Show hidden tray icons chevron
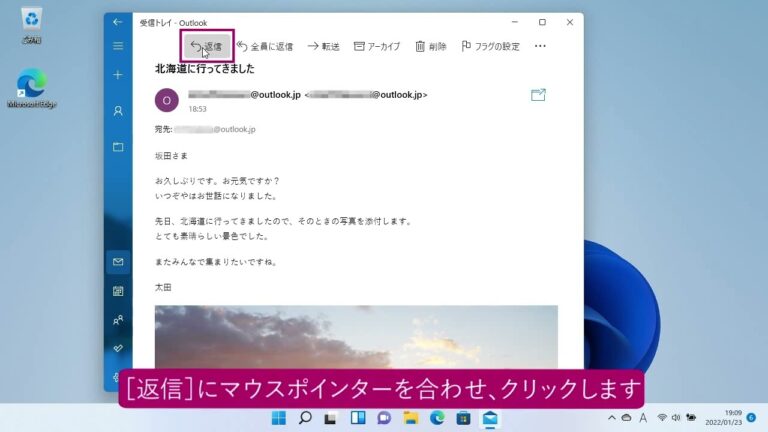 click(612, 418)
